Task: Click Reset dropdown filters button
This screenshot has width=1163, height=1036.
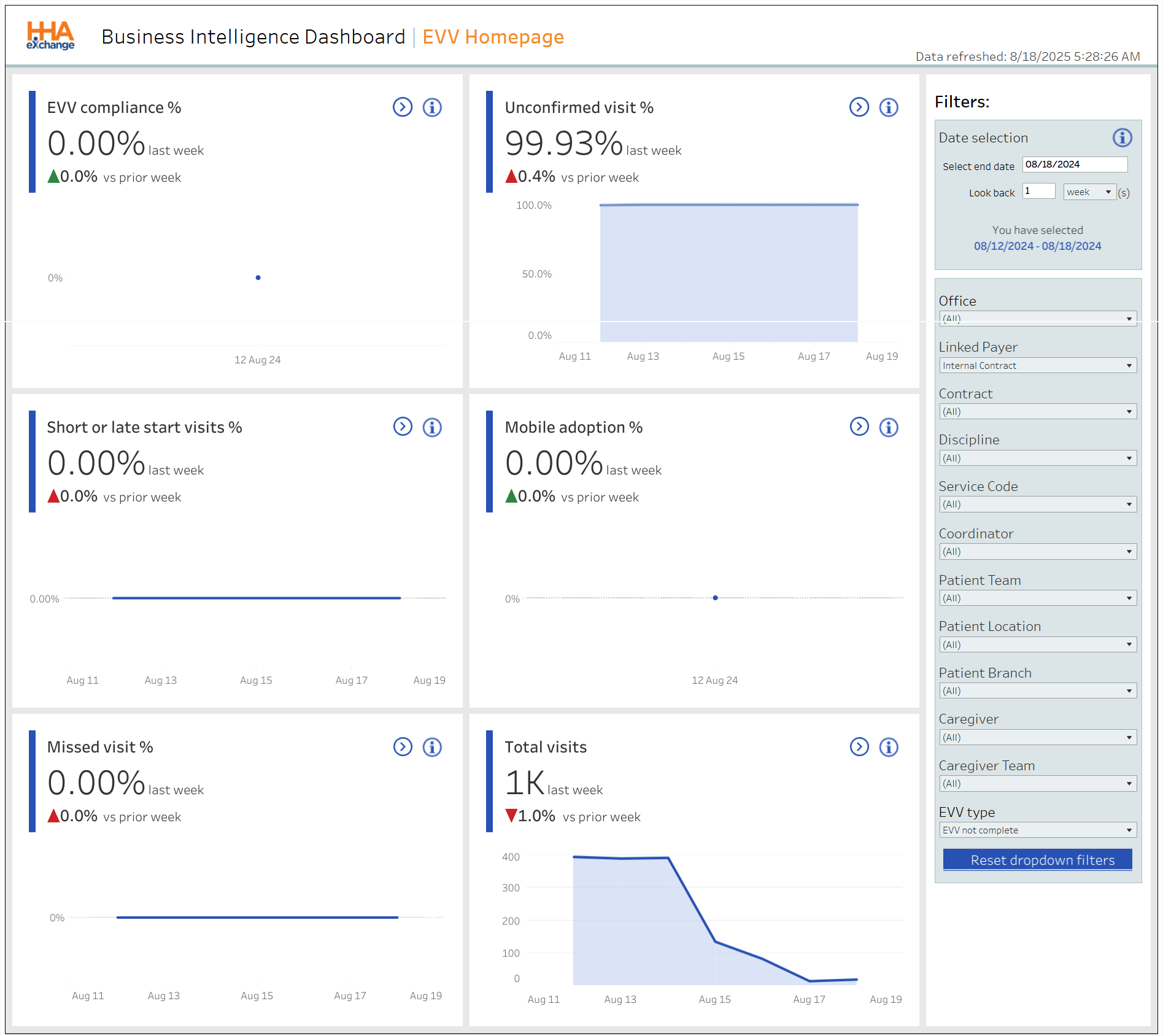Action: [x=1037, y=860]
